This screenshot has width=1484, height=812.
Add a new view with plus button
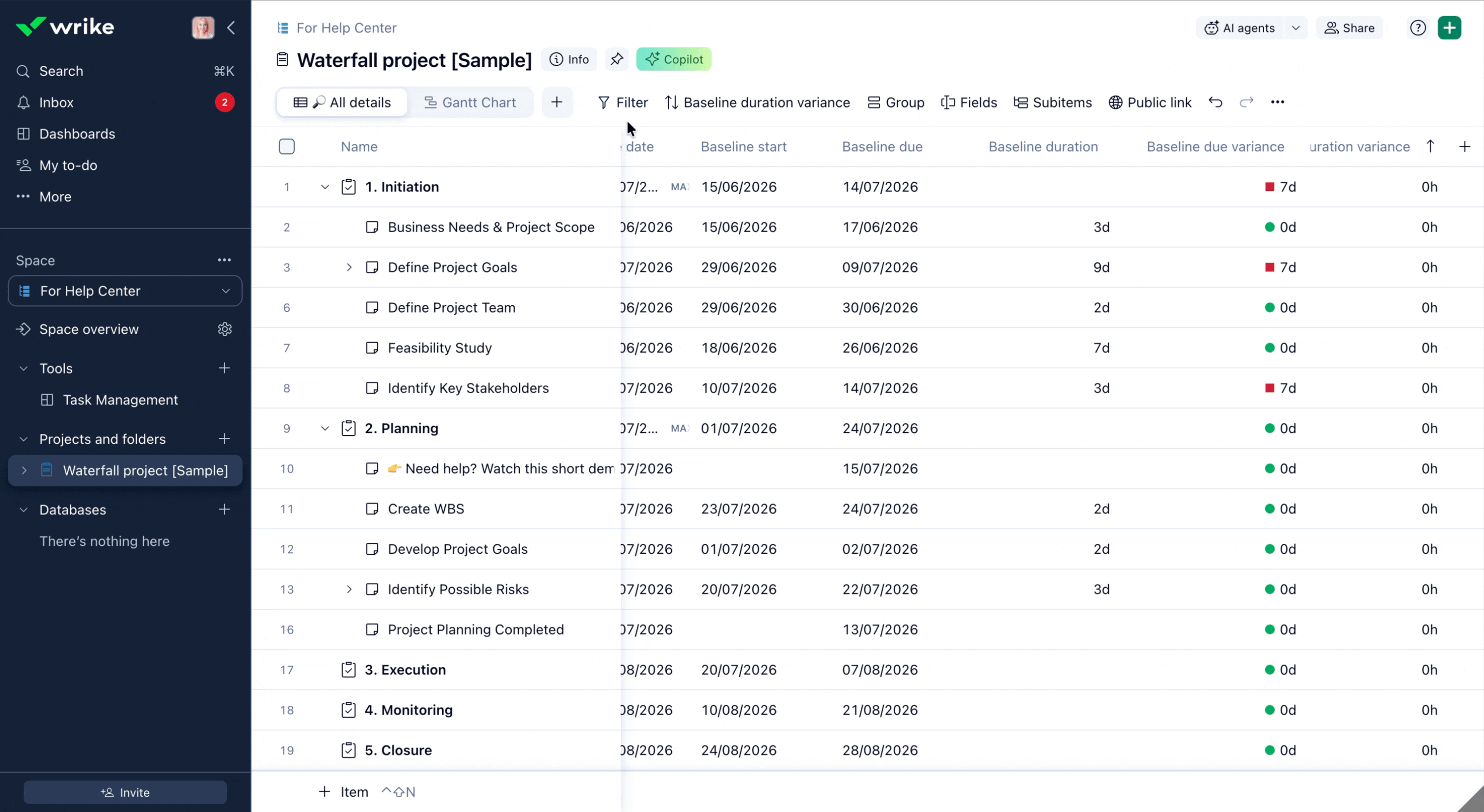pyautogui.click(x=556, y=103)
